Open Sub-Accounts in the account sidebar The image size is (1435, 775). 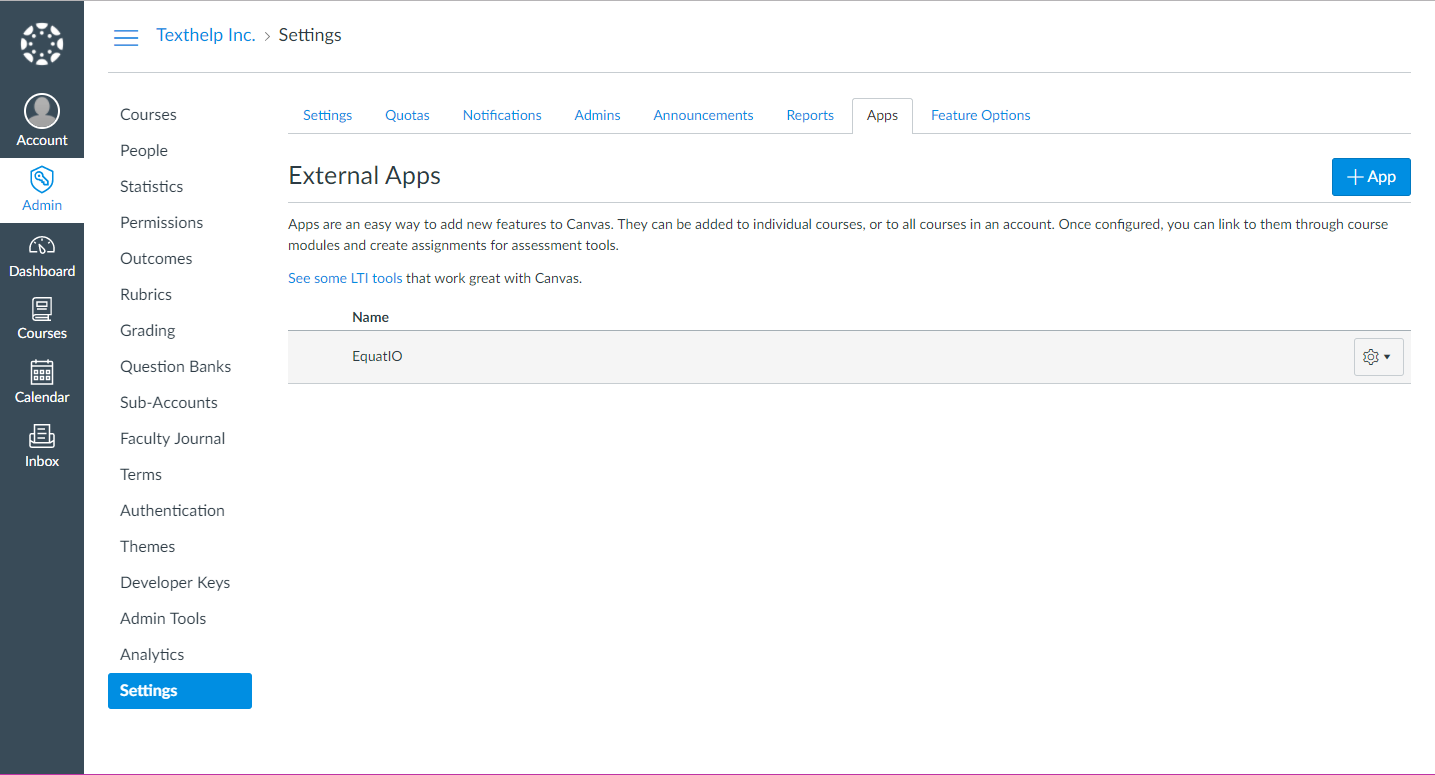[x=168, y=402]
